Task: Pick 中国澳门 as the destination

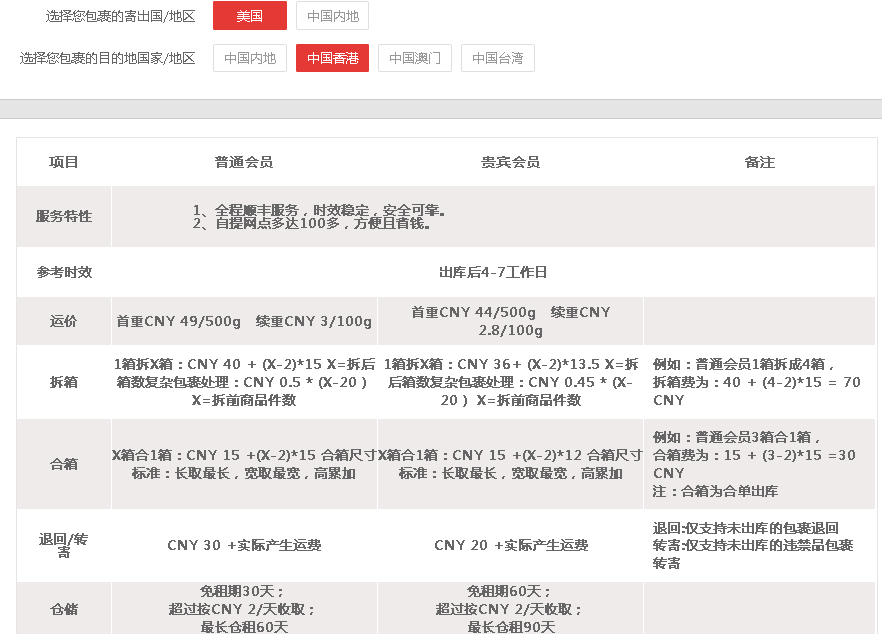Action: (x=415, y=58)
